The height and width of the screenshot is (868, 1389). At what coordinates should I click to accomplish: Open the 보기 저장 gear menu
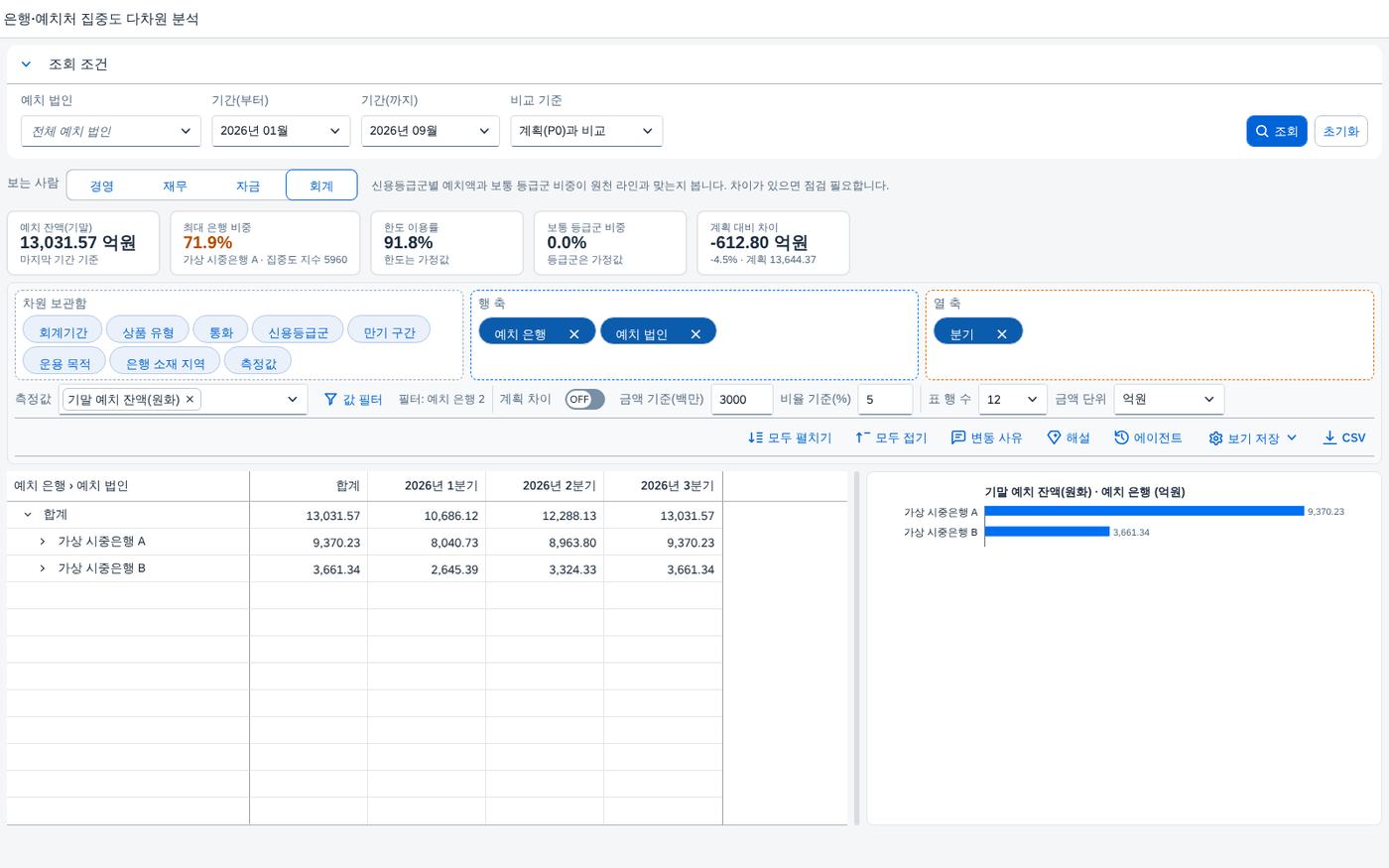[1253, 437]
